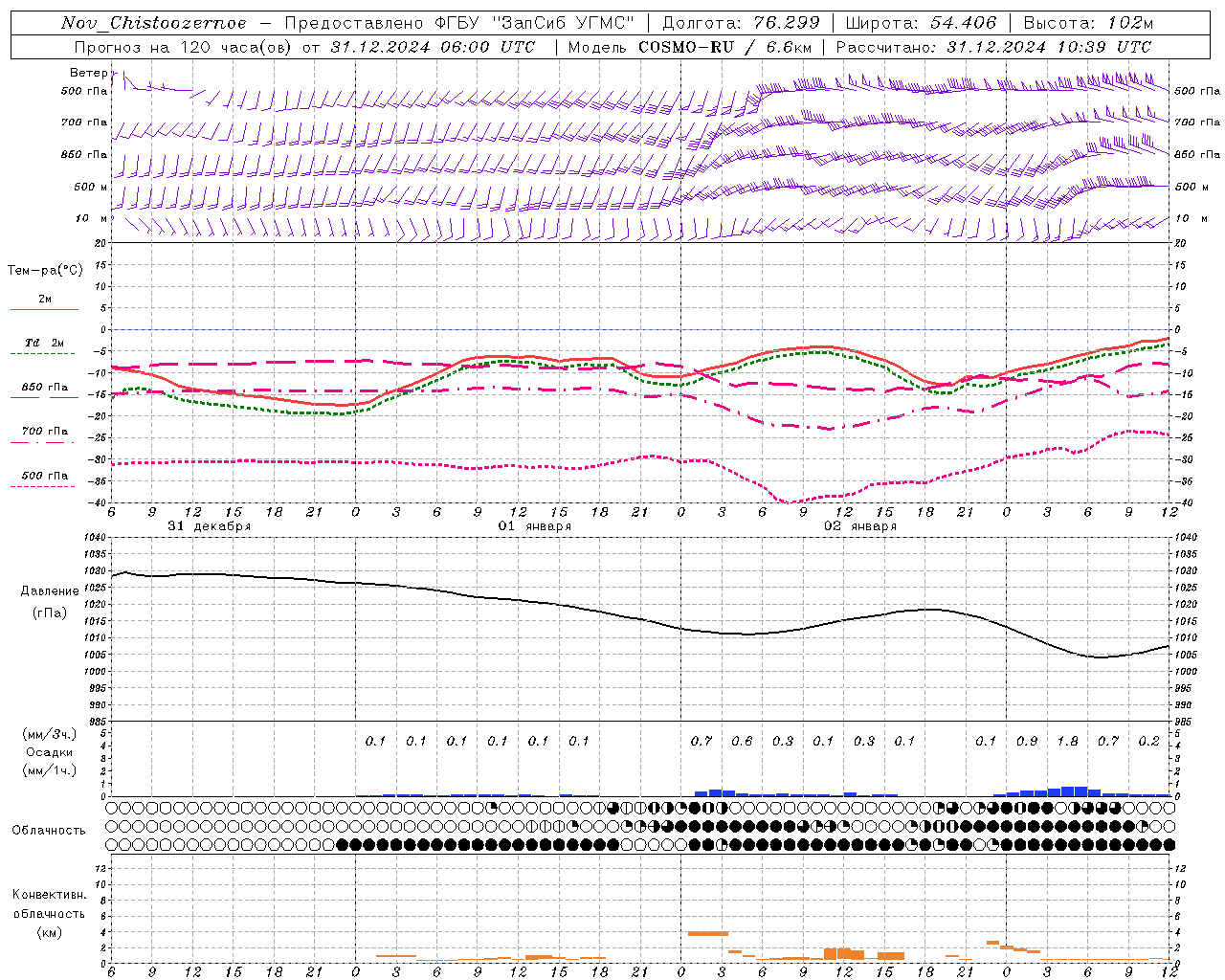Click the 02 января date label

coord(860,526)
